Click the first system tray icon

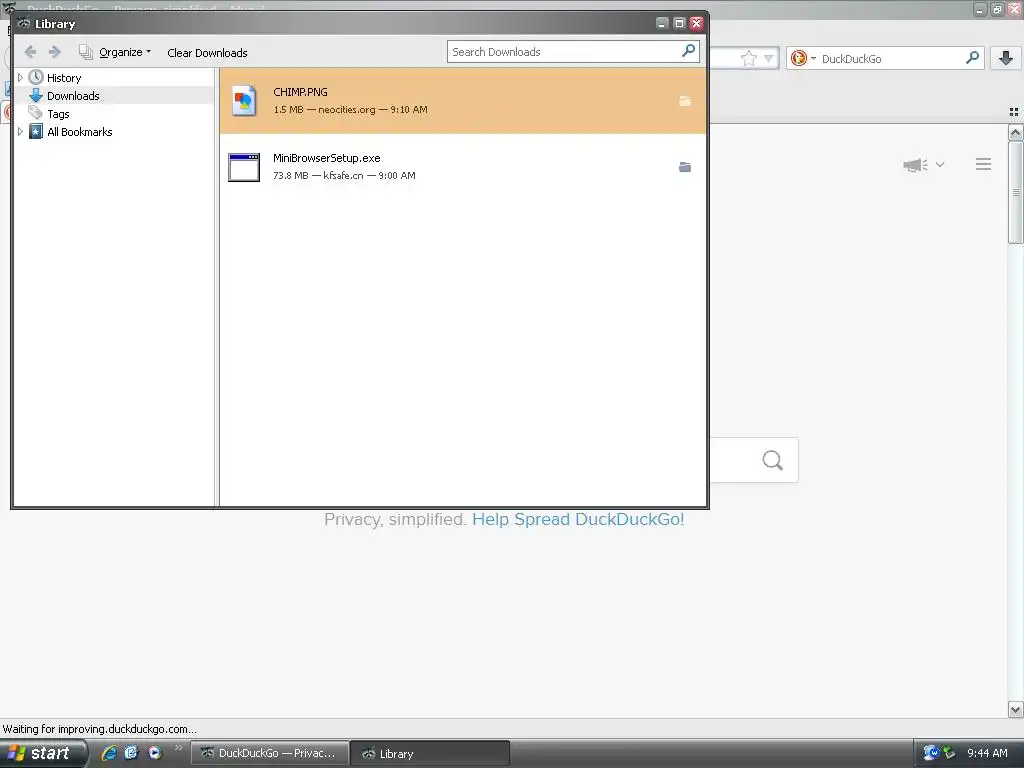(931, 753)
